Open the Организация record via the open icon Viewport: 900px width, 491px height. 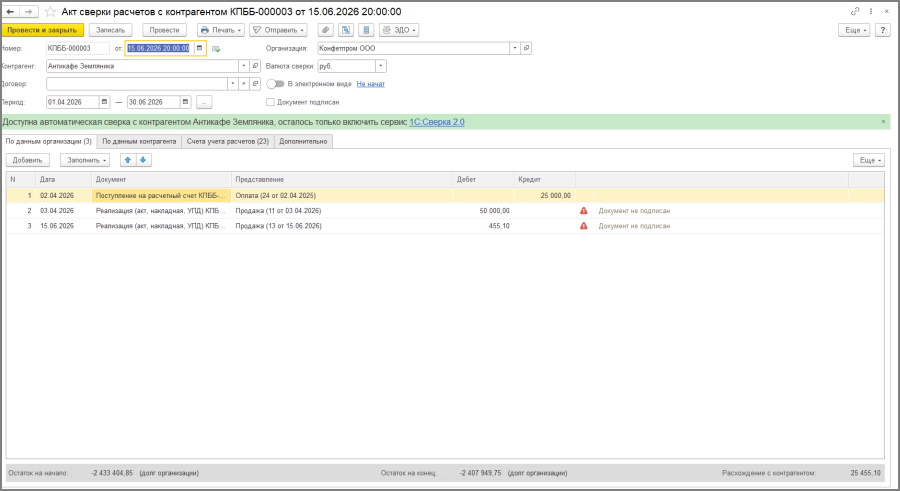(x=526, y=48)
